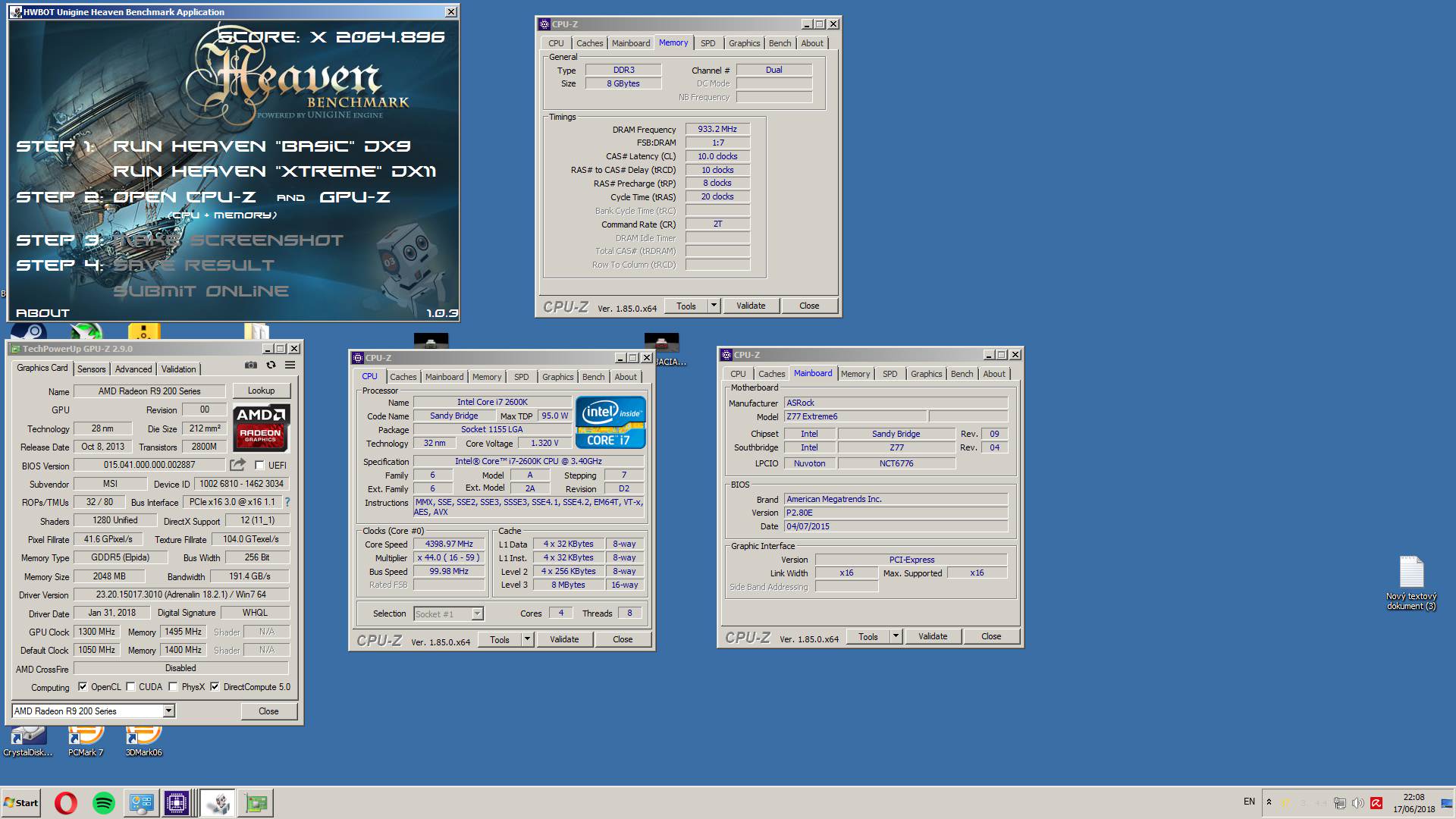Open Spotify from the taskbar
The image size is (1456, 819).
pyautogui.click(x=104, y=802)
